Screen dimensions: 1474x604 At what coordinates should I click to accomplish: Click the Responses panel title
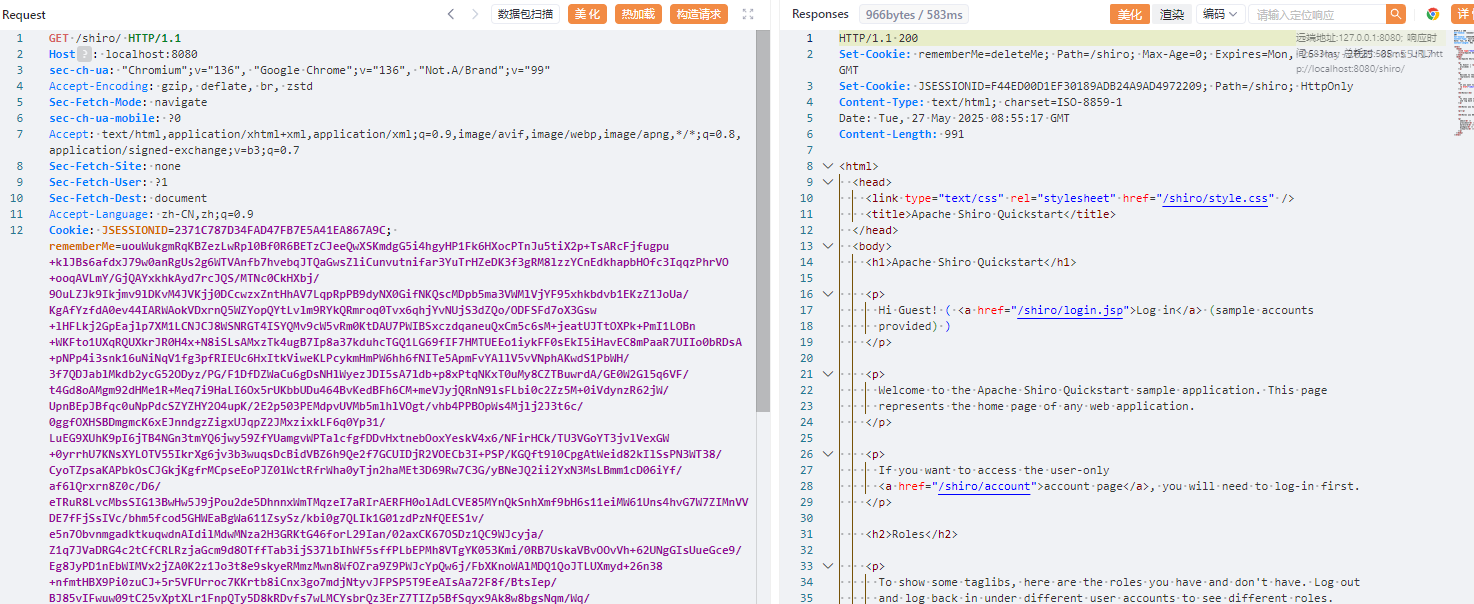[820, 14]
